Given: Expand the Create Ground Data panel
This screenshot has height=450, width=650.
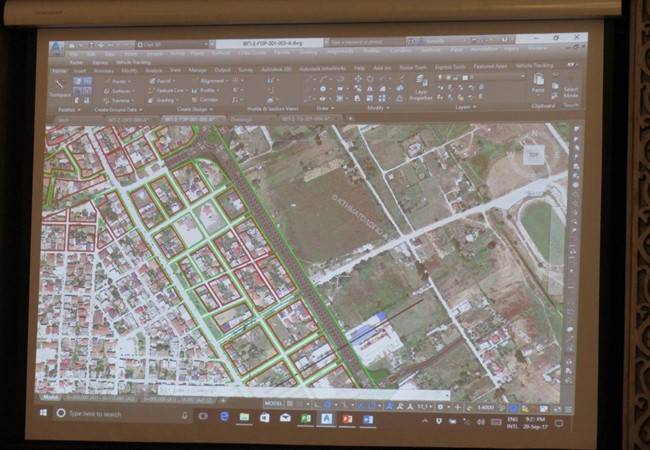Looking at the screenshot, I should [119, 110].
